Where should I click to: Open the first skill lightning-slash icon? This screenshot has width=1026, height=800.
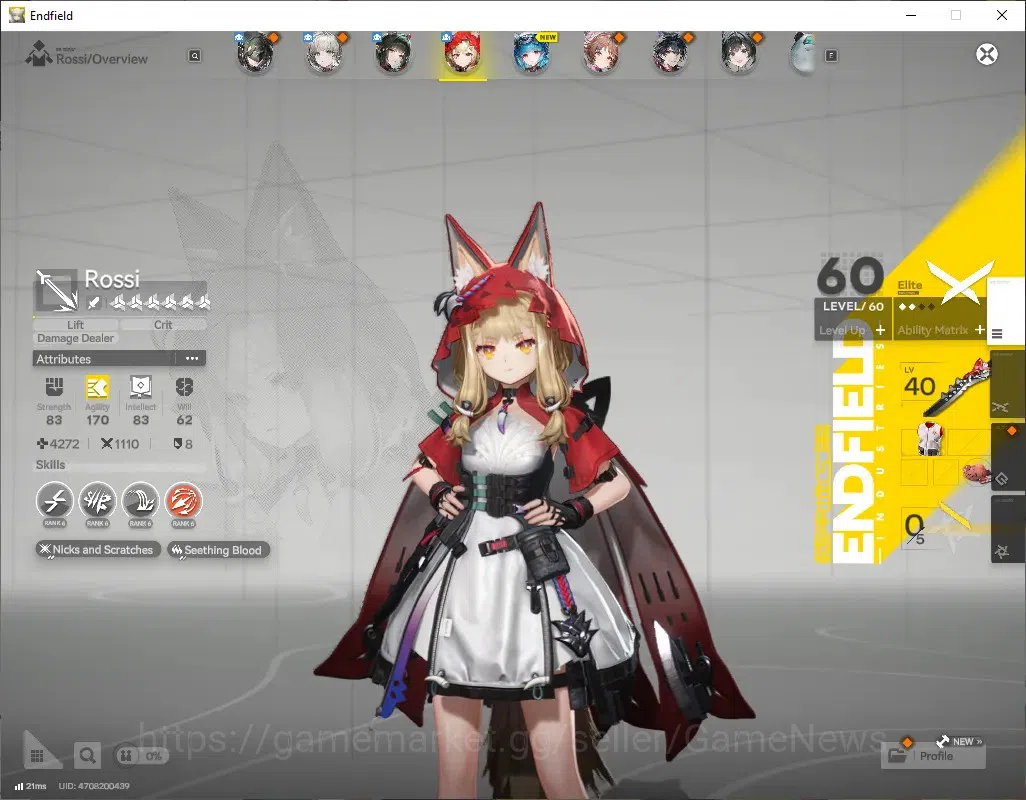click(54, 502)
